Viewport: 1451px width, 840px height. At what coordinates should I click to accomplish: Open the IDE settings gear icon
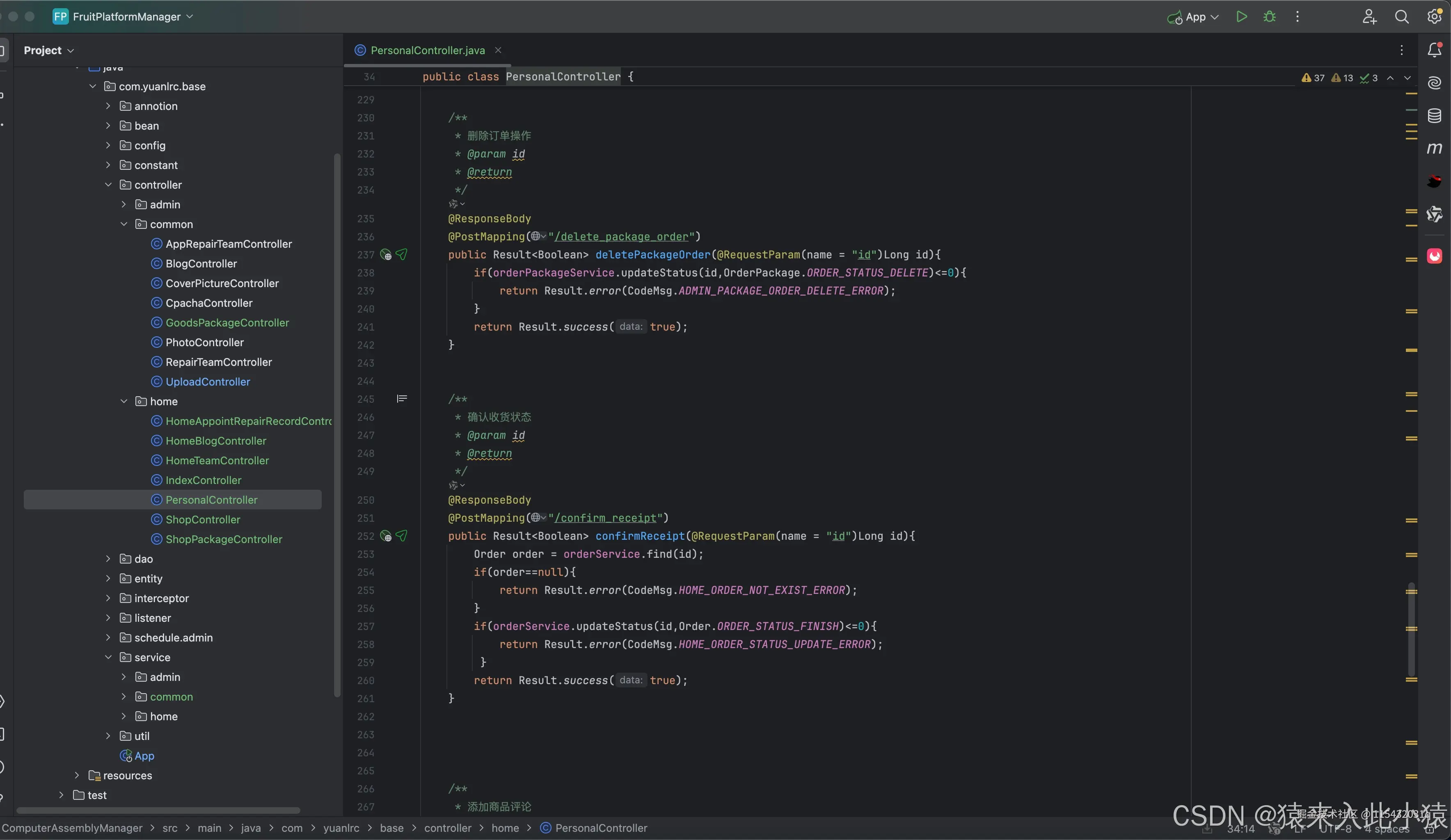(x=1434, y=17)
